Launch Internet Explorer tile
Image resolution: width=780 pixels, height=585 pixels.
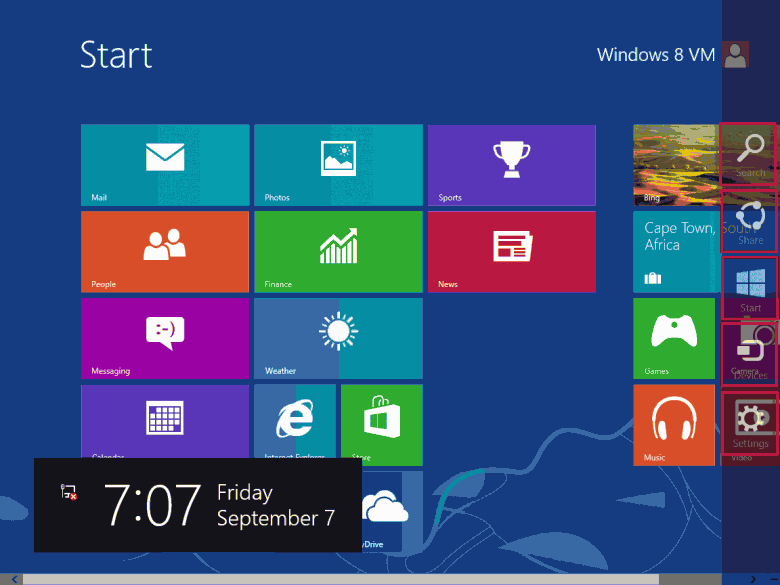coord(295,421)
